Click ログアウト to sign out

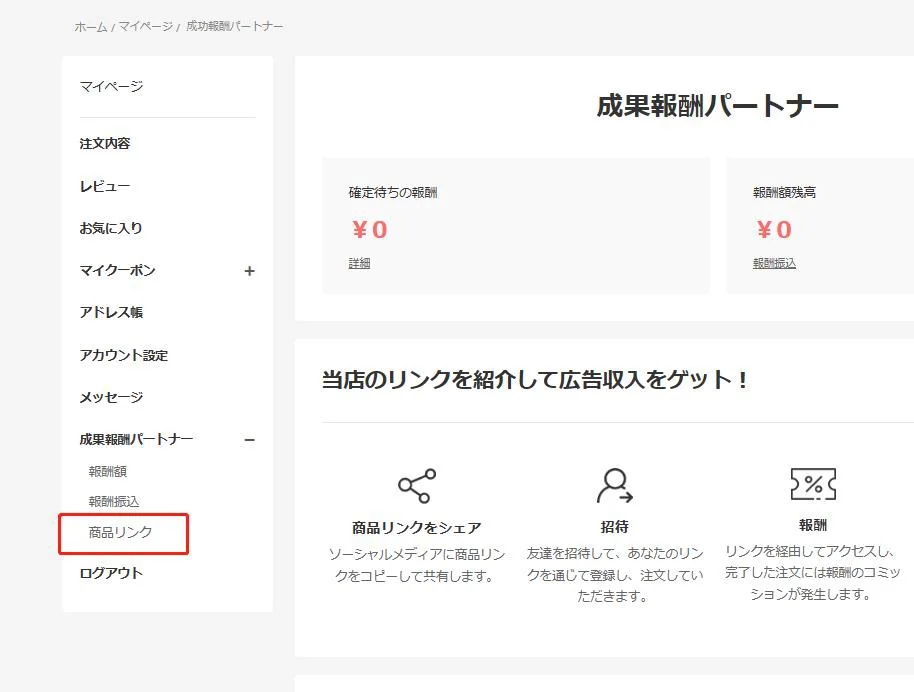pos(111,574)
